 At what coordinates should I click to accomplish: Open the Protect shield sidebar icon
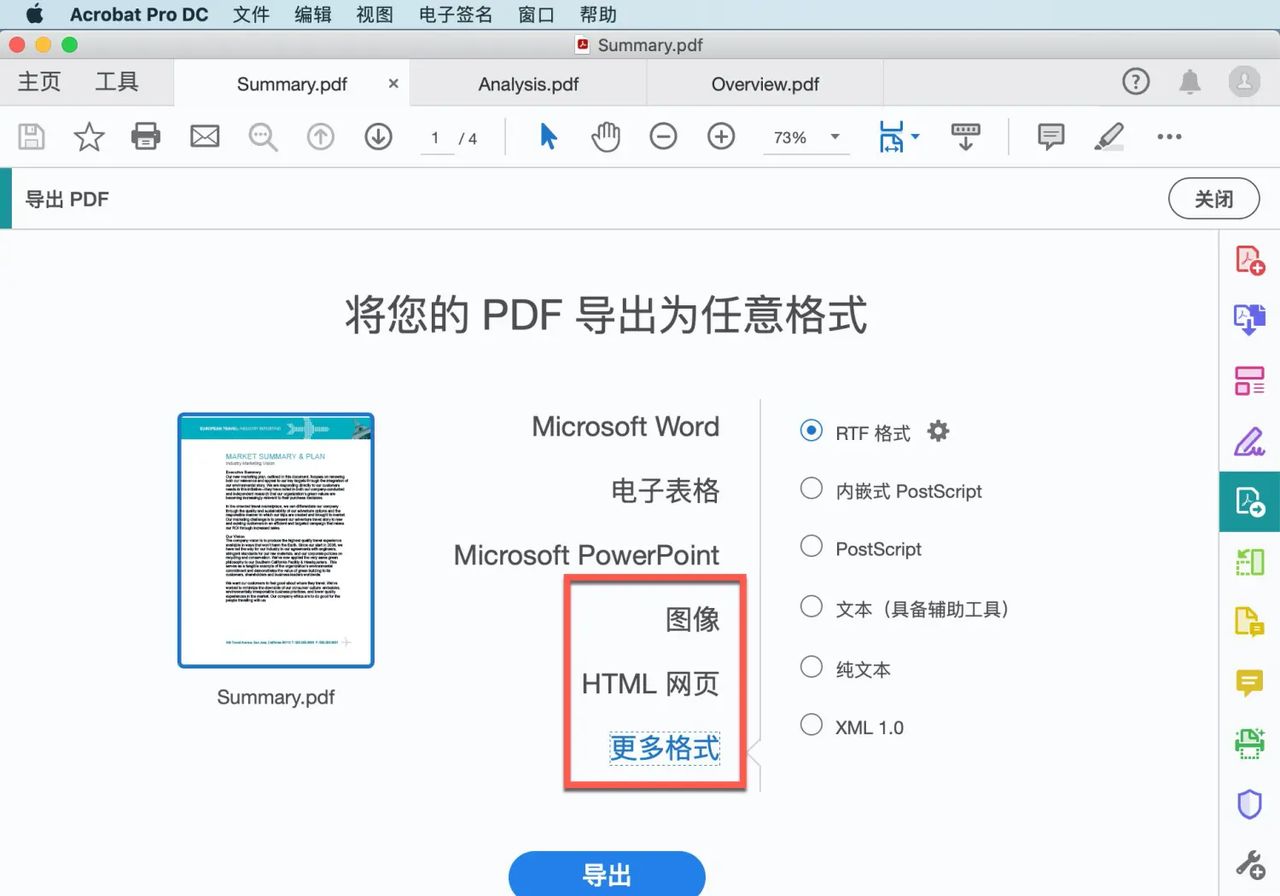point(1250,804)
